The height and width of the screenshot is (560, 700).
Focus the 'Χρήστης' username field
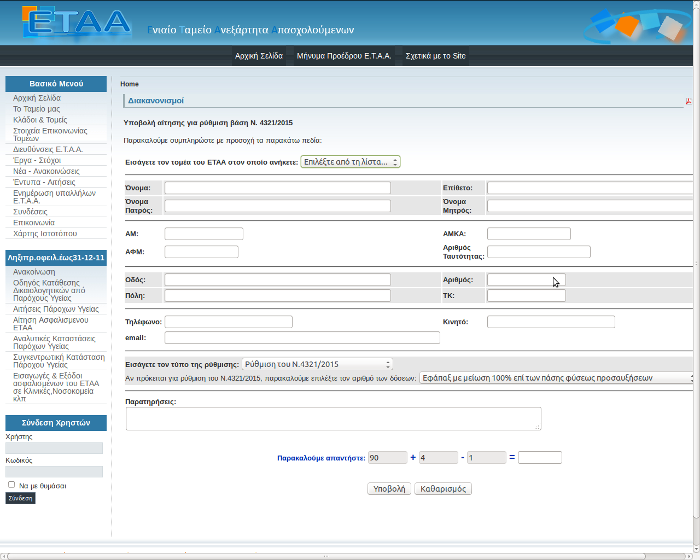click(x=54, y=448)
